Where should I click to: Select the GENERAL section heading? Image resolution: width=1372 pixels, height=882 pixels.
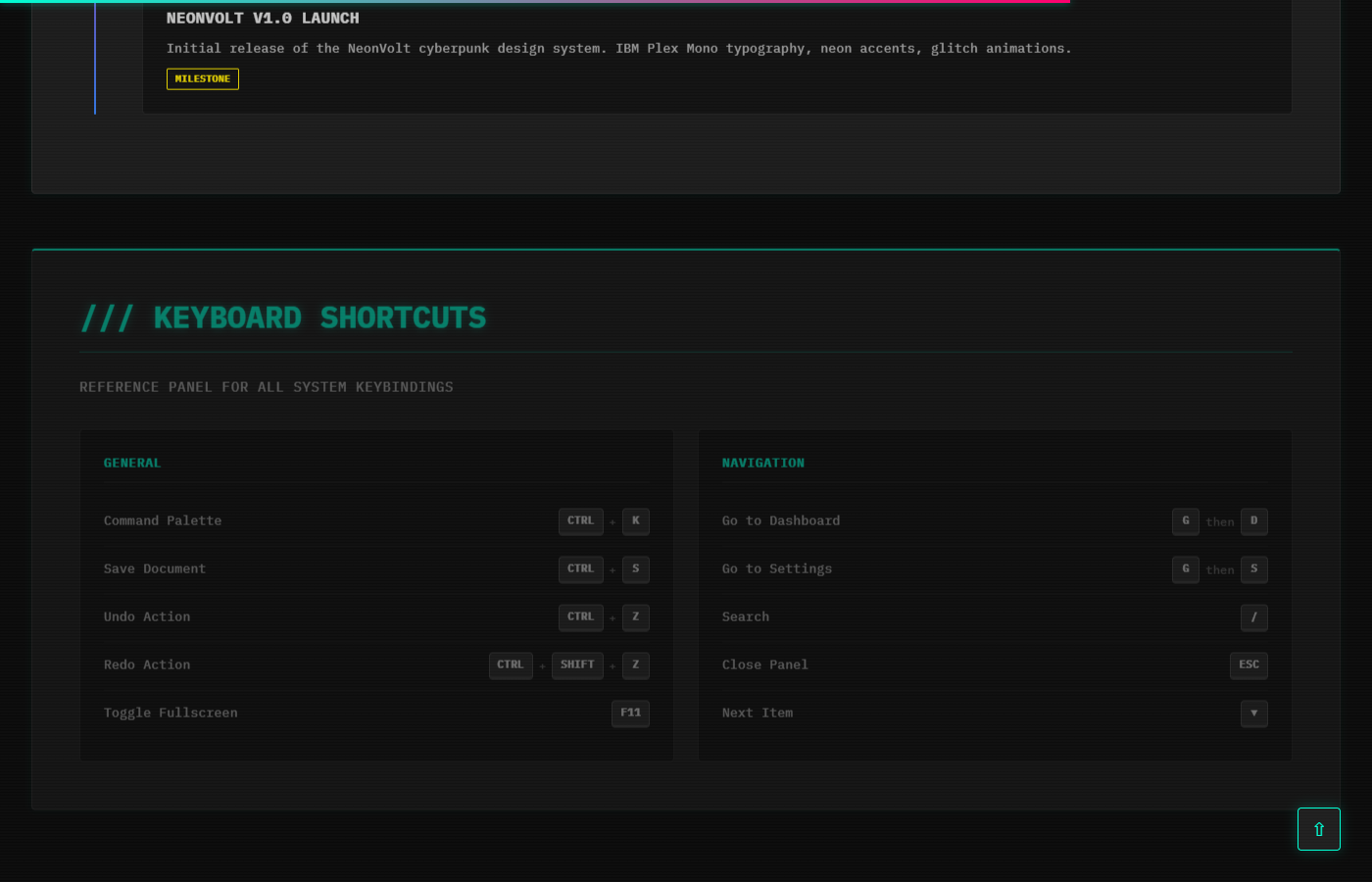coord(132,463)
